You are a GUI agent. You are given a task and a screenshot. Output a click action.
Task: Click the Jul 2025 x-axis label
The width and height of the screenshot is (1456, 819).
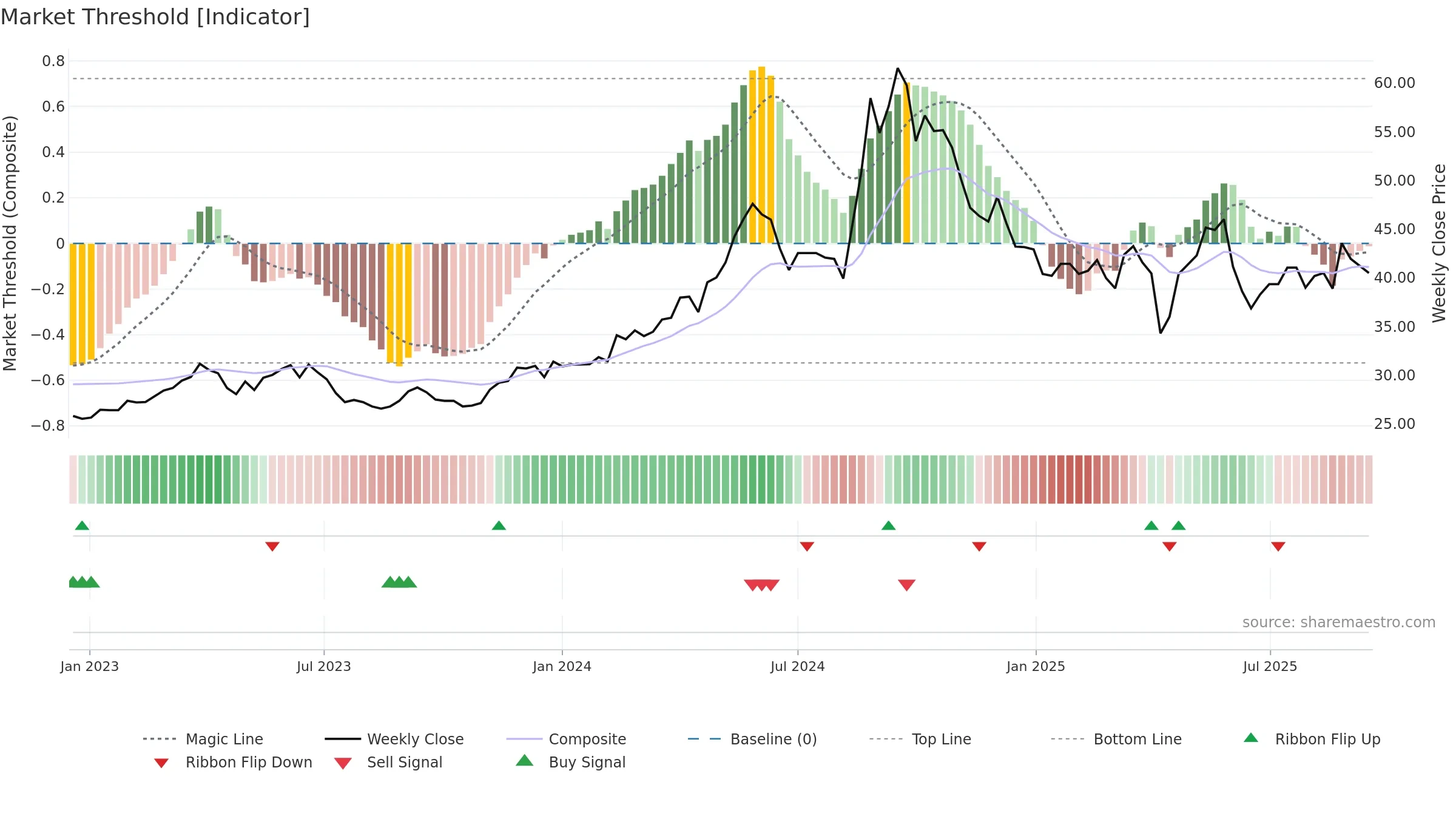1270,666
